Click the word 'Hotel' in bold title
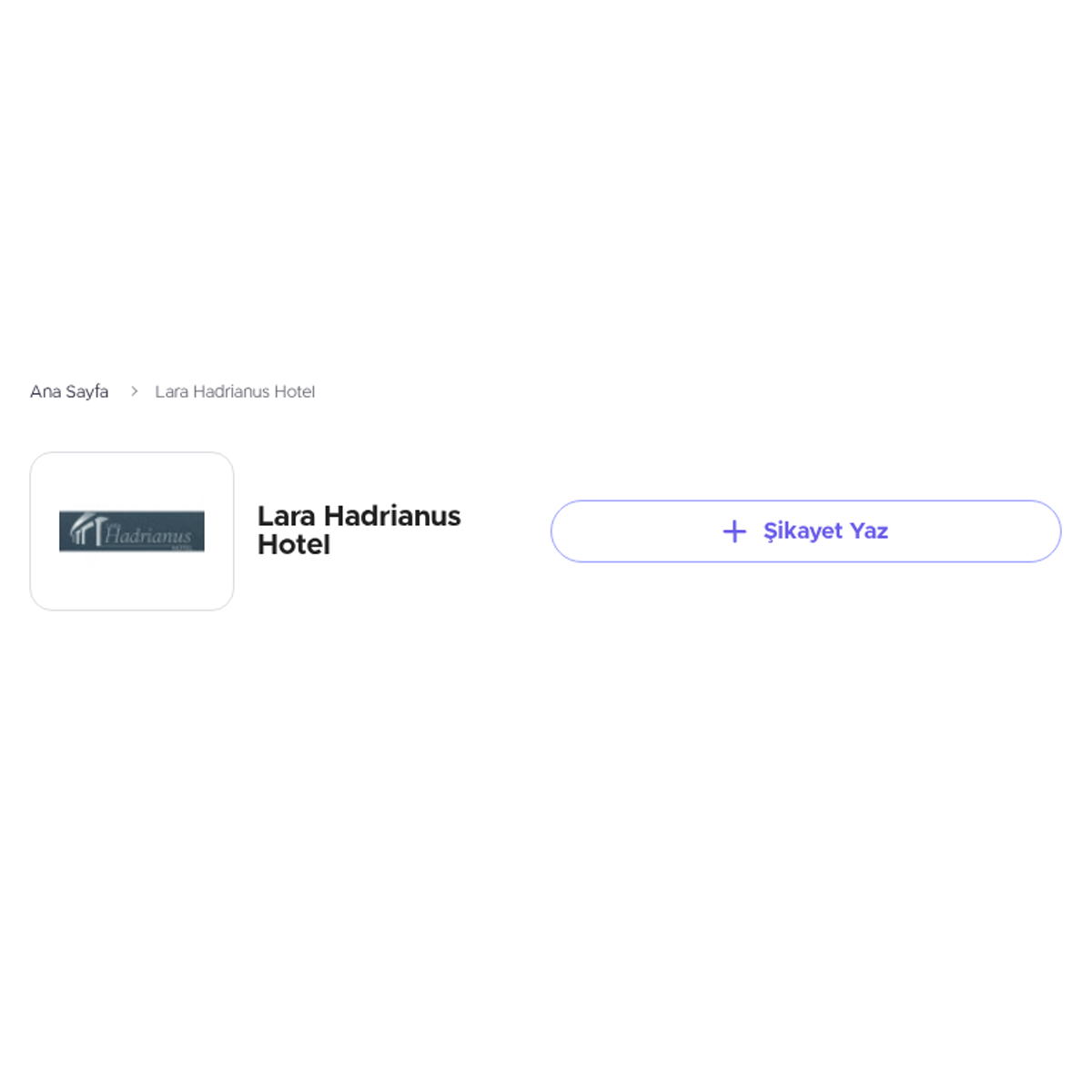Image resolution: width=1092 pixels, height=1092 pixels. tap(294, 544)
